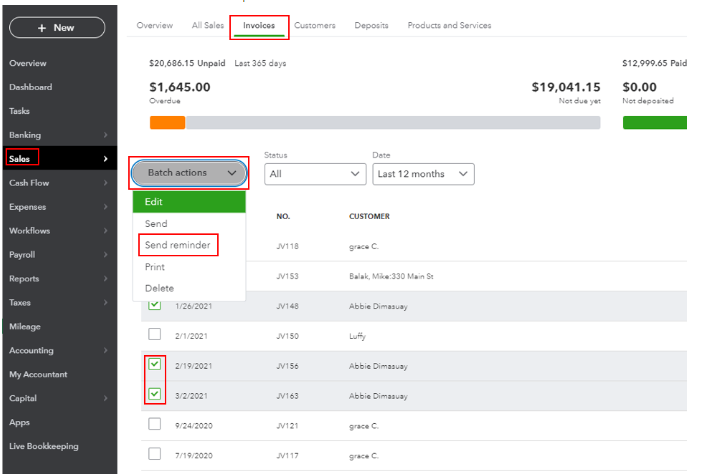This screenshot has width=720, height=475.
Task: Uncheck invoice JV163 checkbox
Action: click(x=154, y=394)
